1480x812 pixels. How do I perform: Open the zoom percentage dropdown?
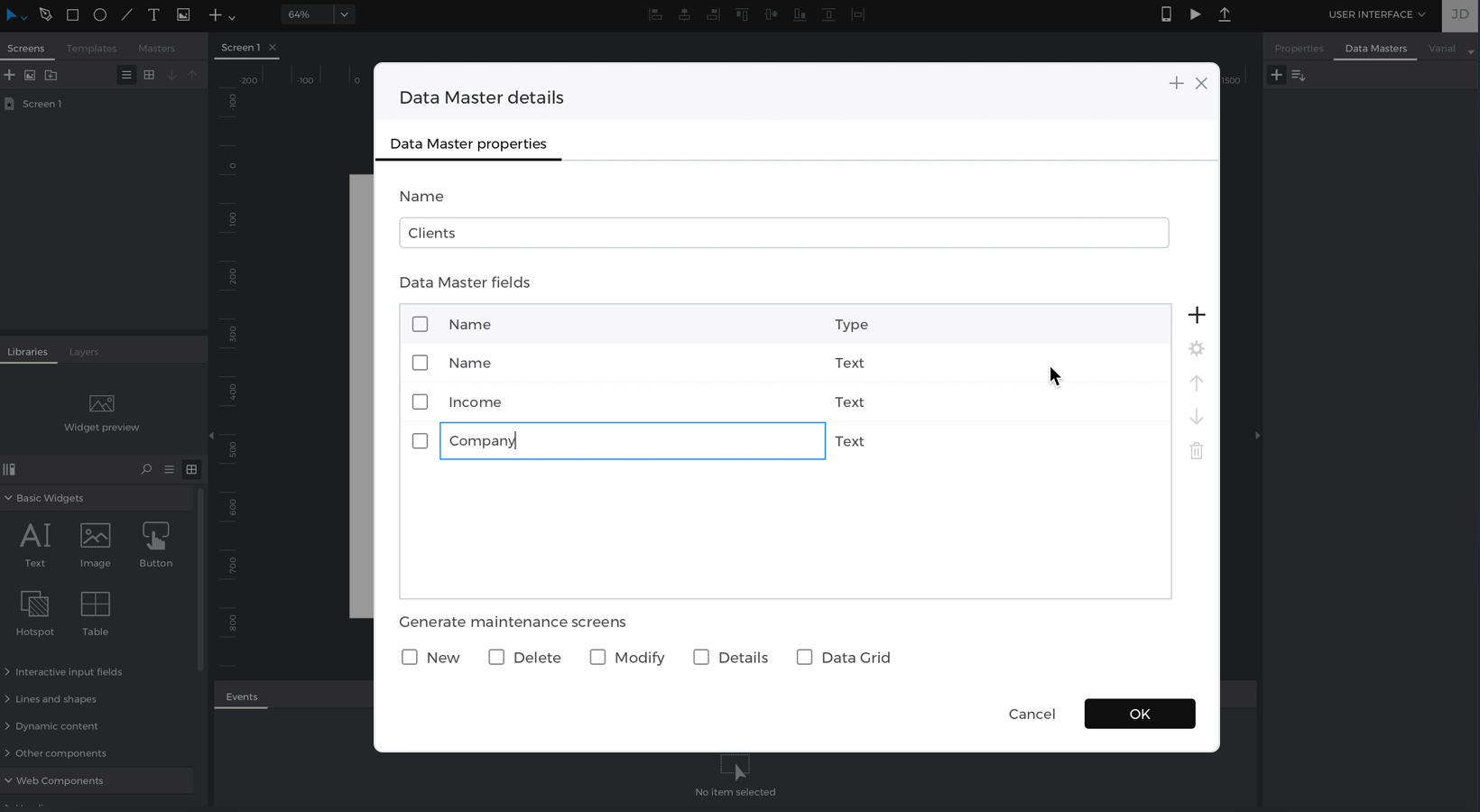pos(344,14)
